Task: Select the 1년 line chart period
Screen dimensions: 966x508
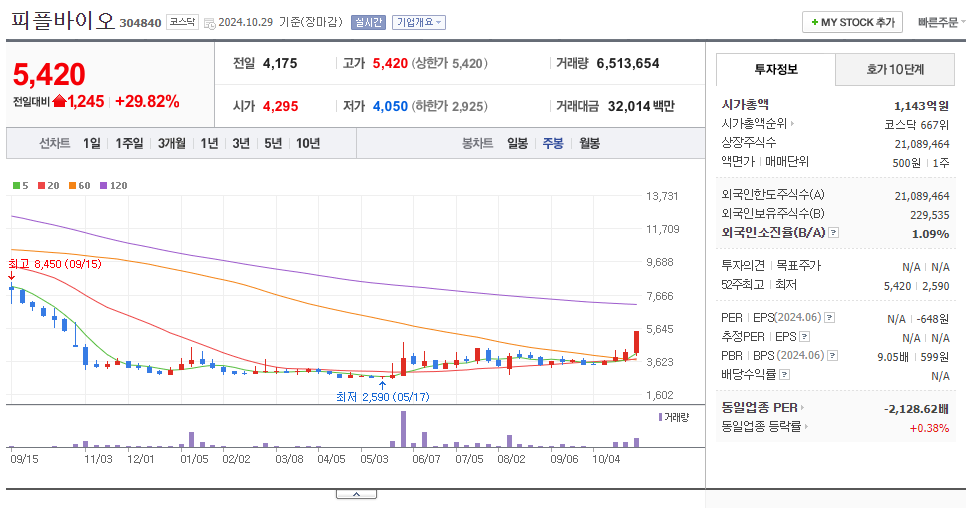Action: click(209, 143)
